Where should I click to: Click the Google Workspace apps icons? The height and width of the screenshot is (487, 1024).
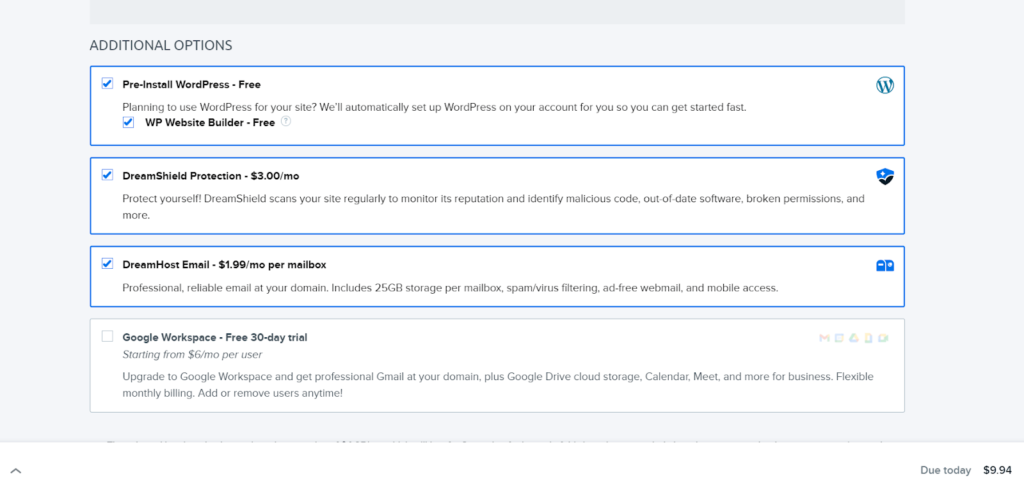(x=854, y=338)
